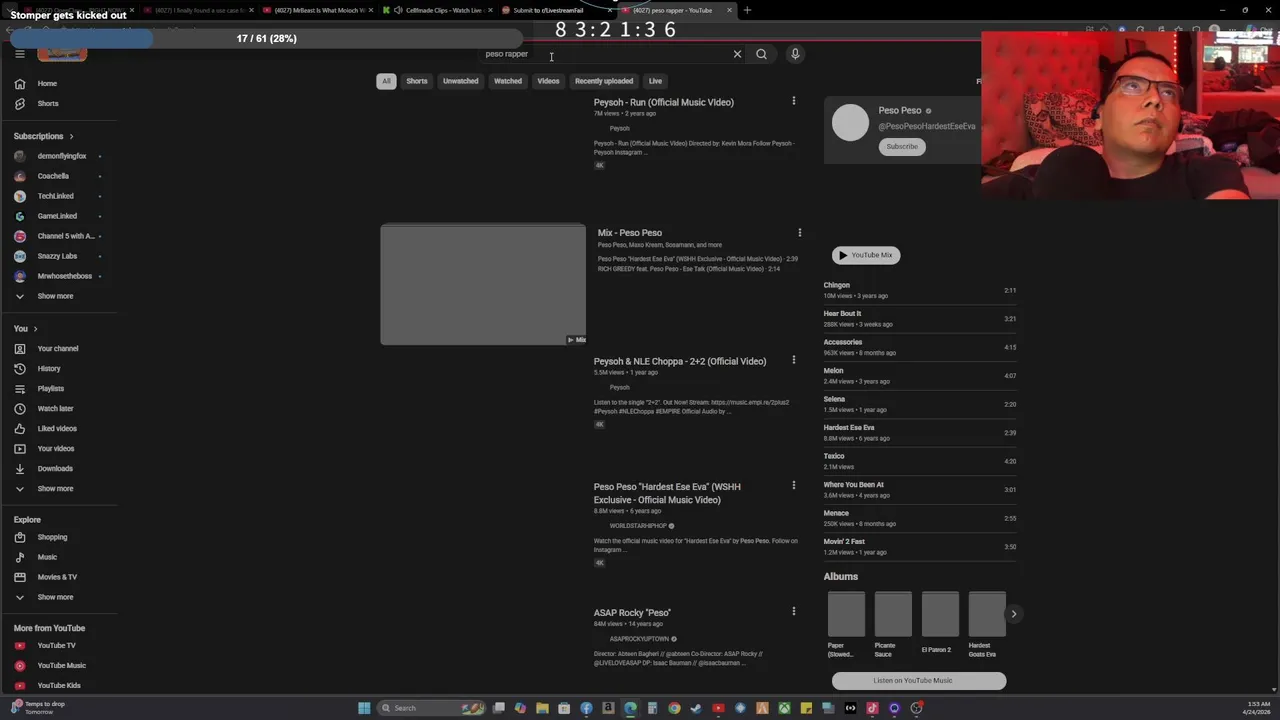Select the Live filter chip
Viewport: 1280px width, 720px height.
[x=655, y=81]
